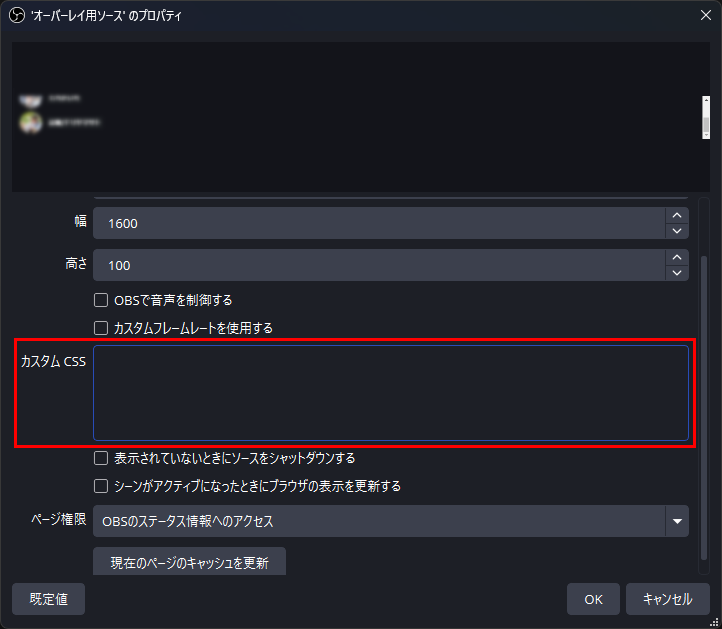Image resolution: width=722 pixels, height=629 pixels.
Task: Decrease width value with down arrow
Action: [x=676, y=231]
